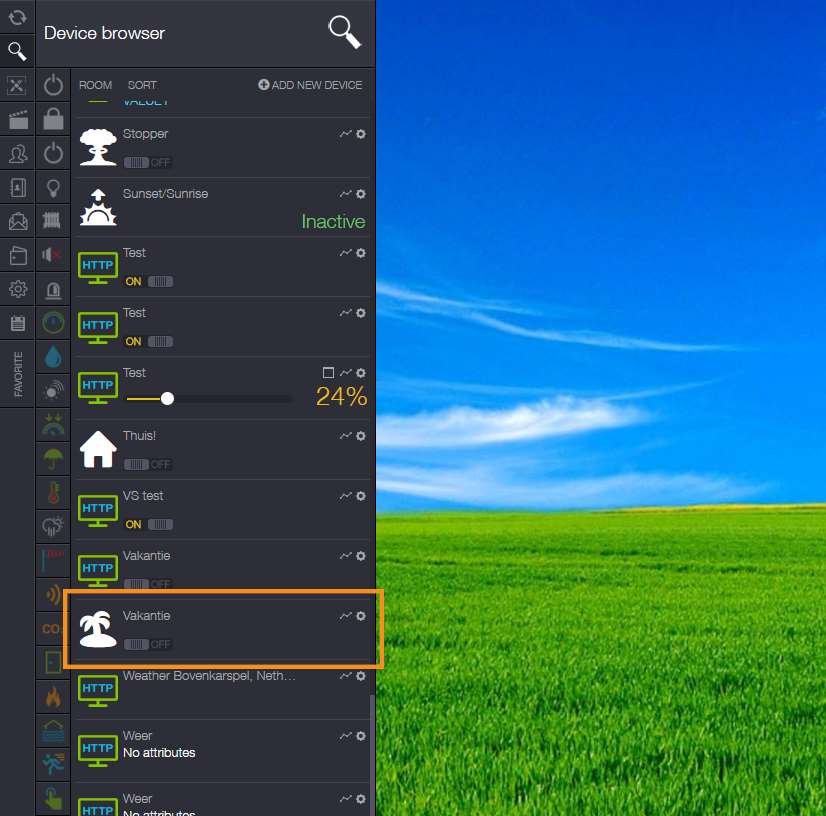Open the envelope messages sidebar icon
The height and width of the screenshot is (816, 826).
pyautogui.click(x=18, y=221)
